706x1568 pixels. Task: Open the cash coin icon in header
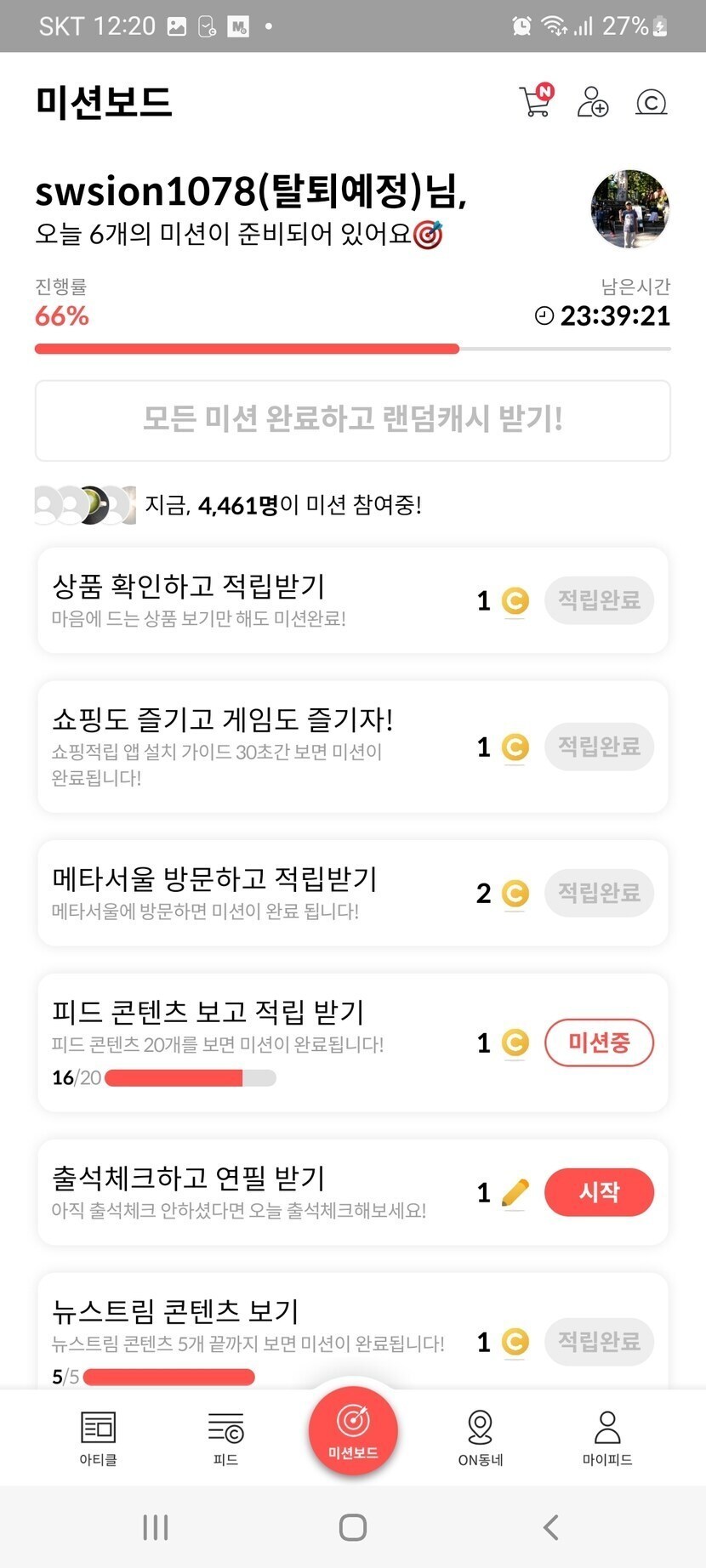point(651,103)
